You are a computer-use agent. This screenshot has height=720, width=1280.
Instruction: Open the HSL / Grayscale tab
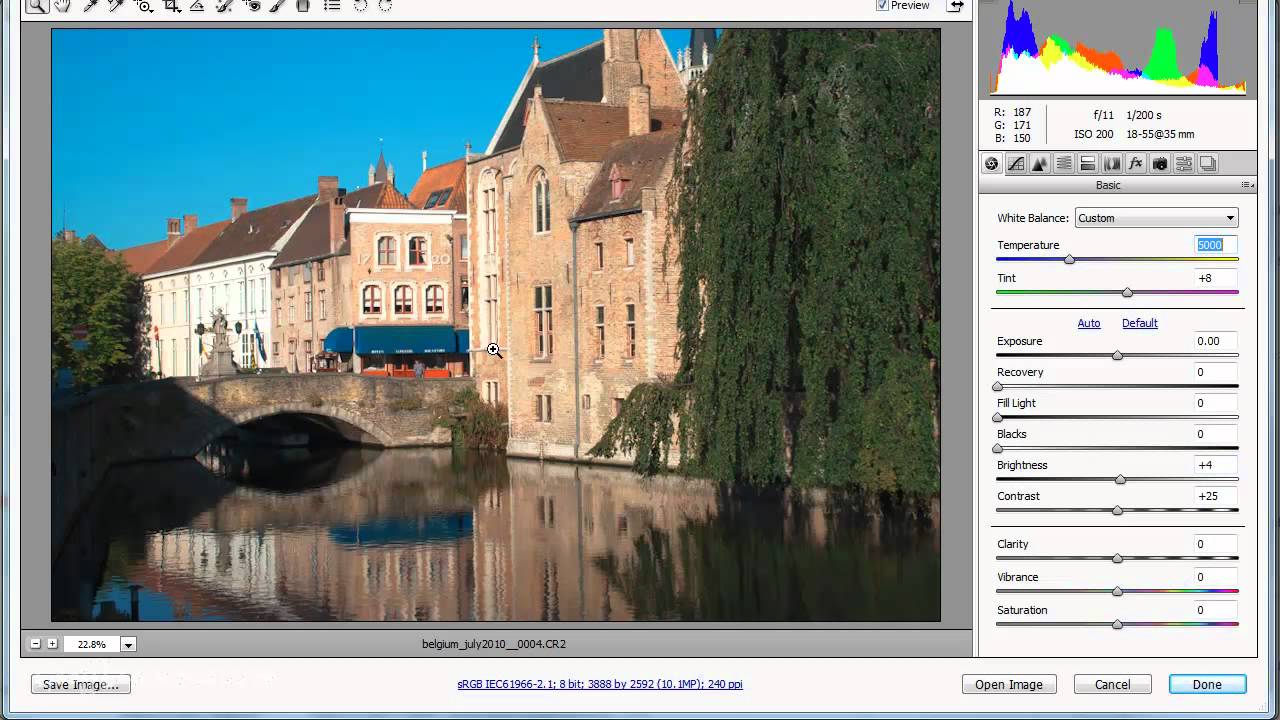[x=1064, y=164]
